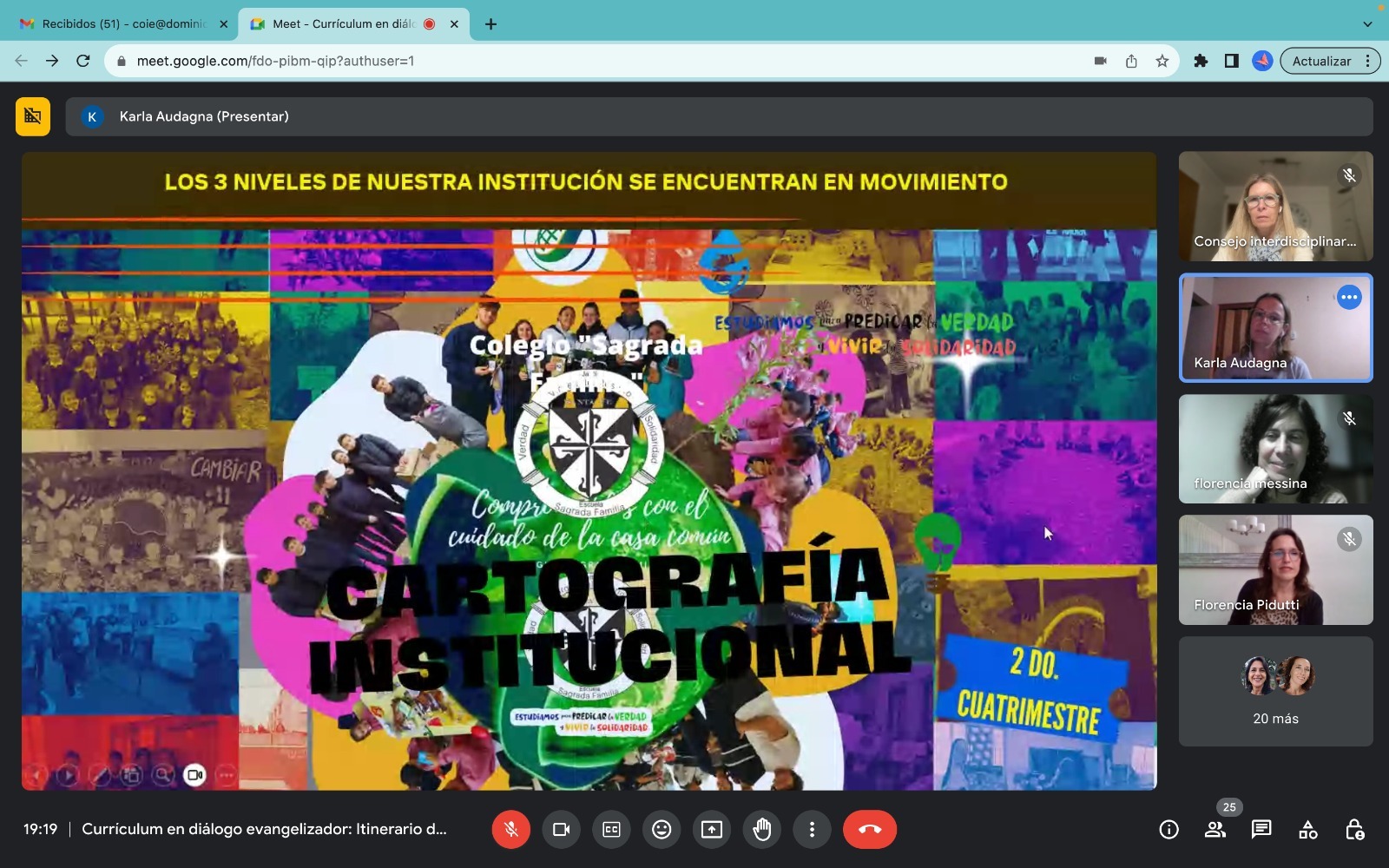This screenshot has width=1389, height=868.
Task: Open the Chrome profile avatar
Action: tap(1262, 61)
